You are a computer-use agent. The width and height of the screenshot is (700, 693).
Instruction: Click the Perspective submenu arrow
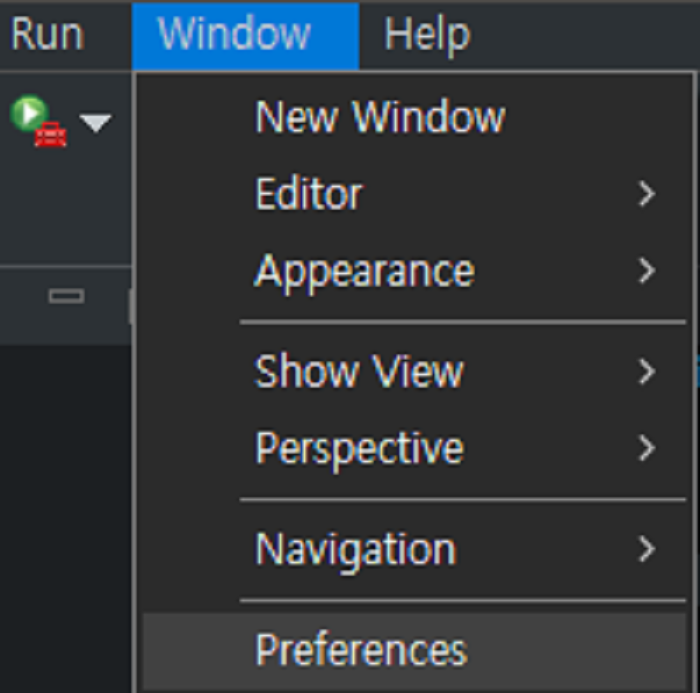pyautogui.click(x=647, y=447)
